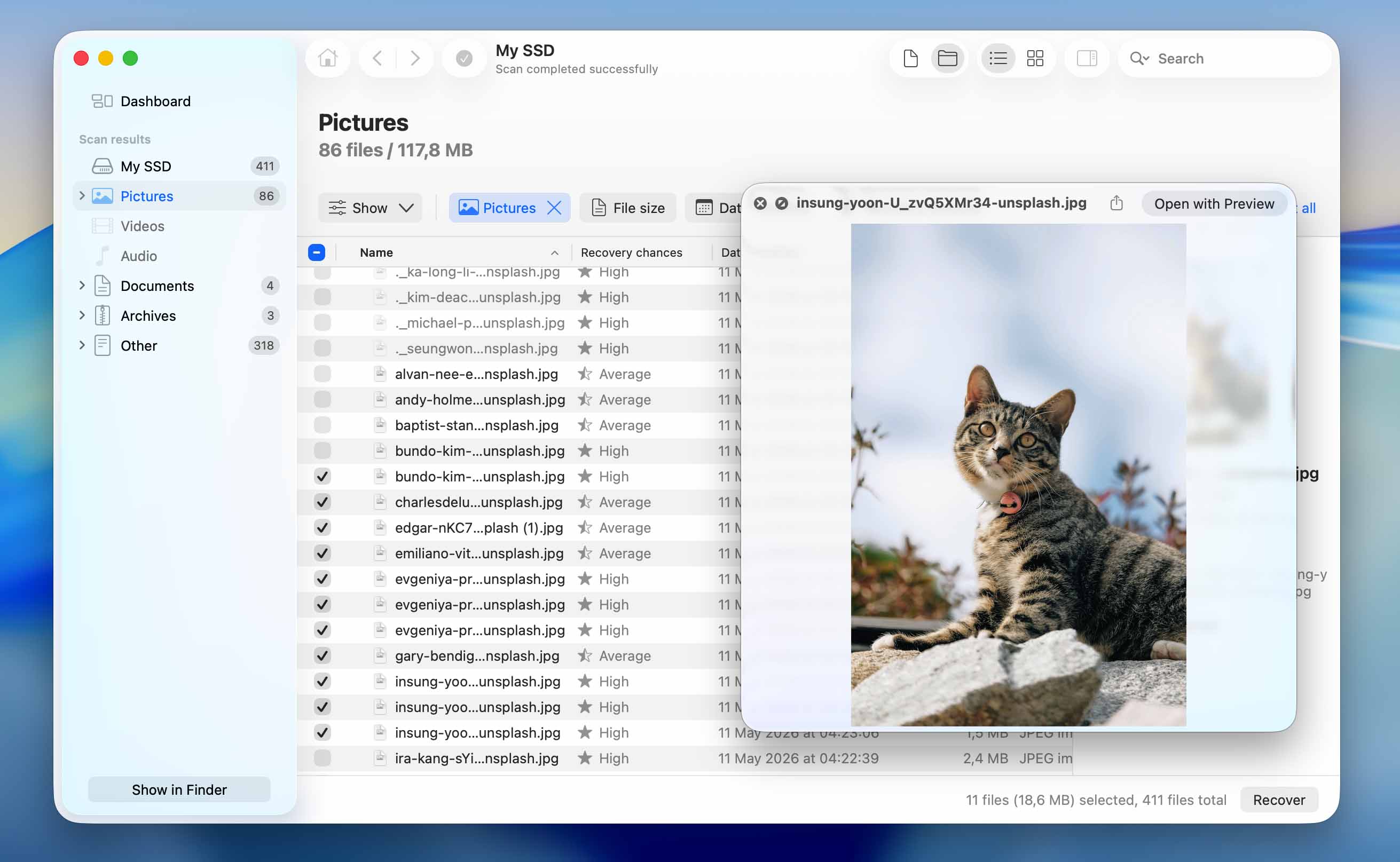Switch to the folder view icon
1400x862 pixels.
pos(947,58)
